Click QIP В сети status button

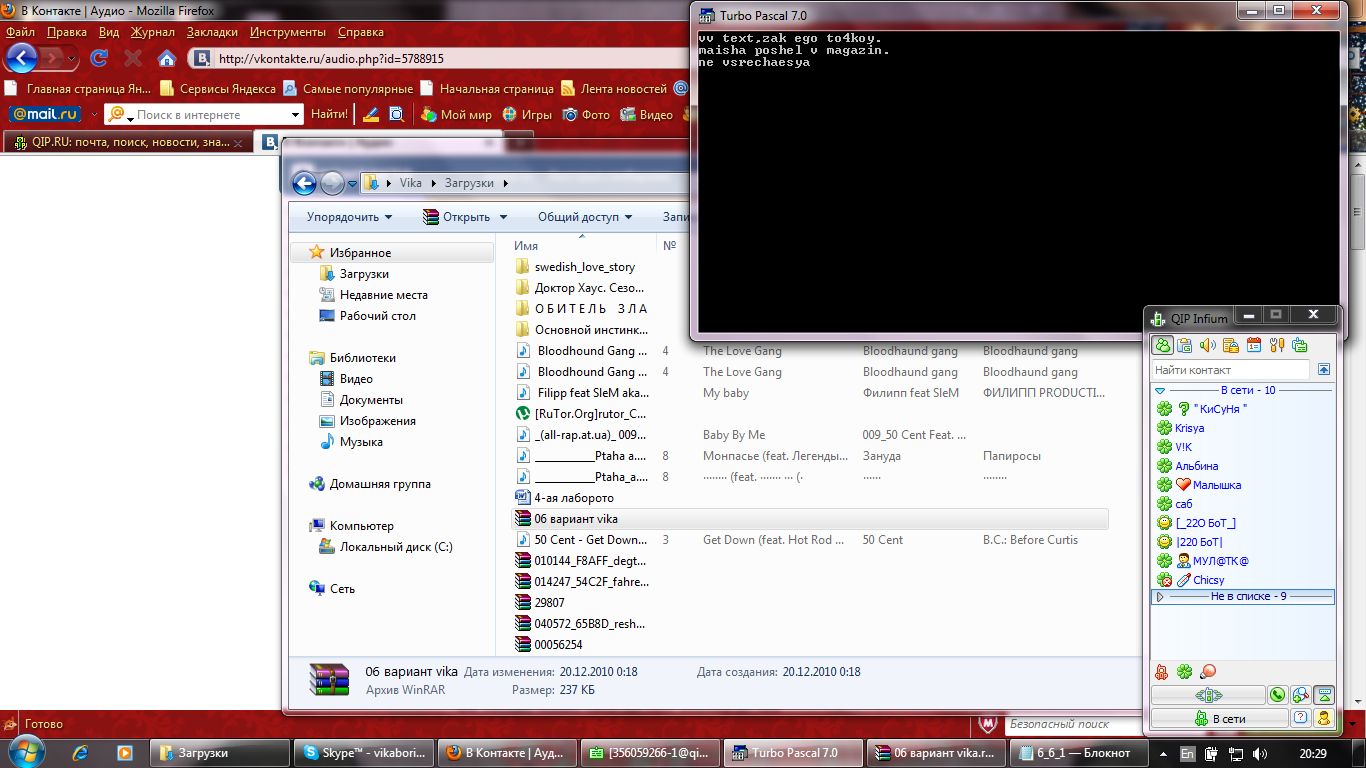tap(1219, 718)
